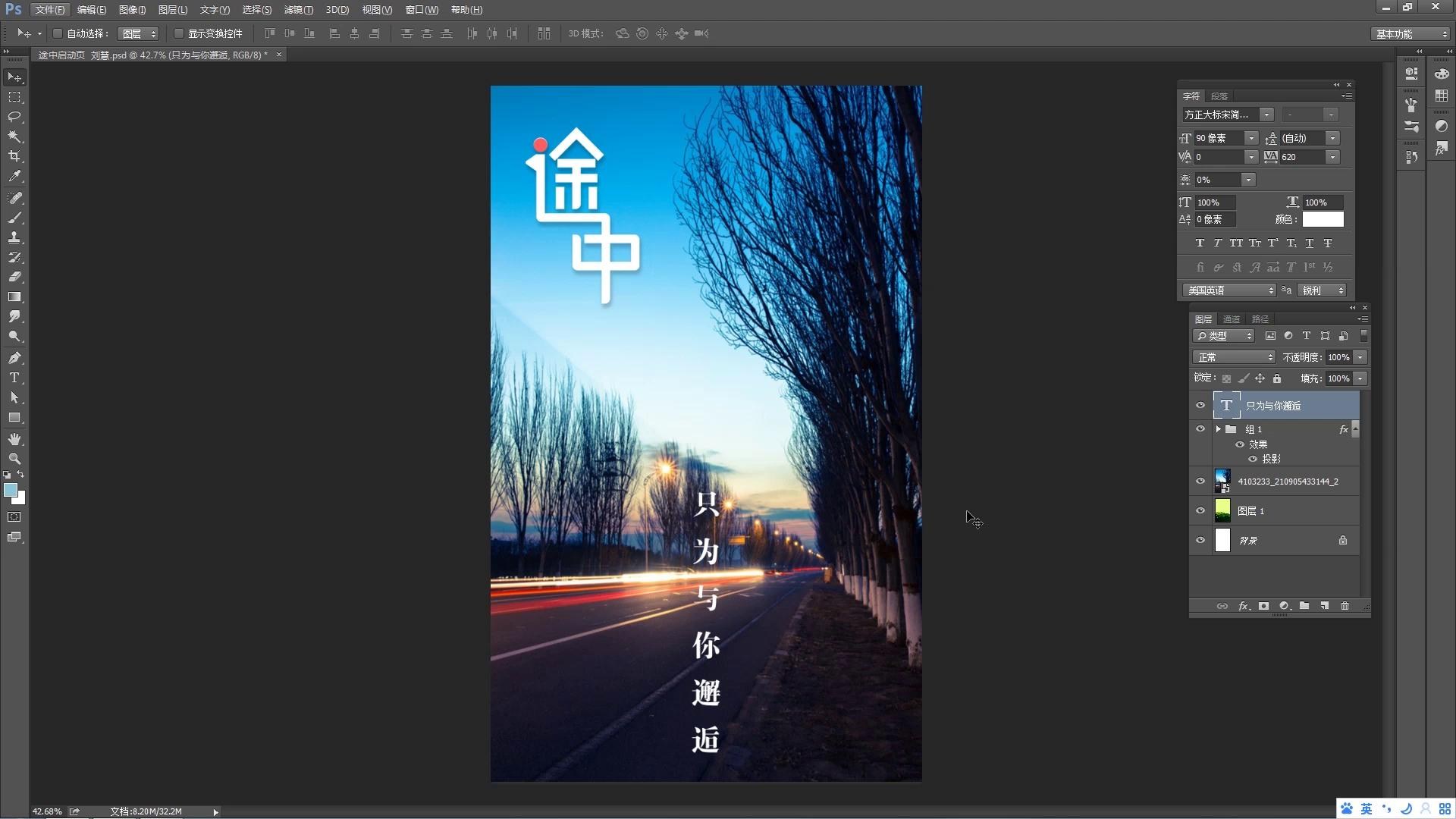Open the 滤镜 menu

(x=297, y=10)
